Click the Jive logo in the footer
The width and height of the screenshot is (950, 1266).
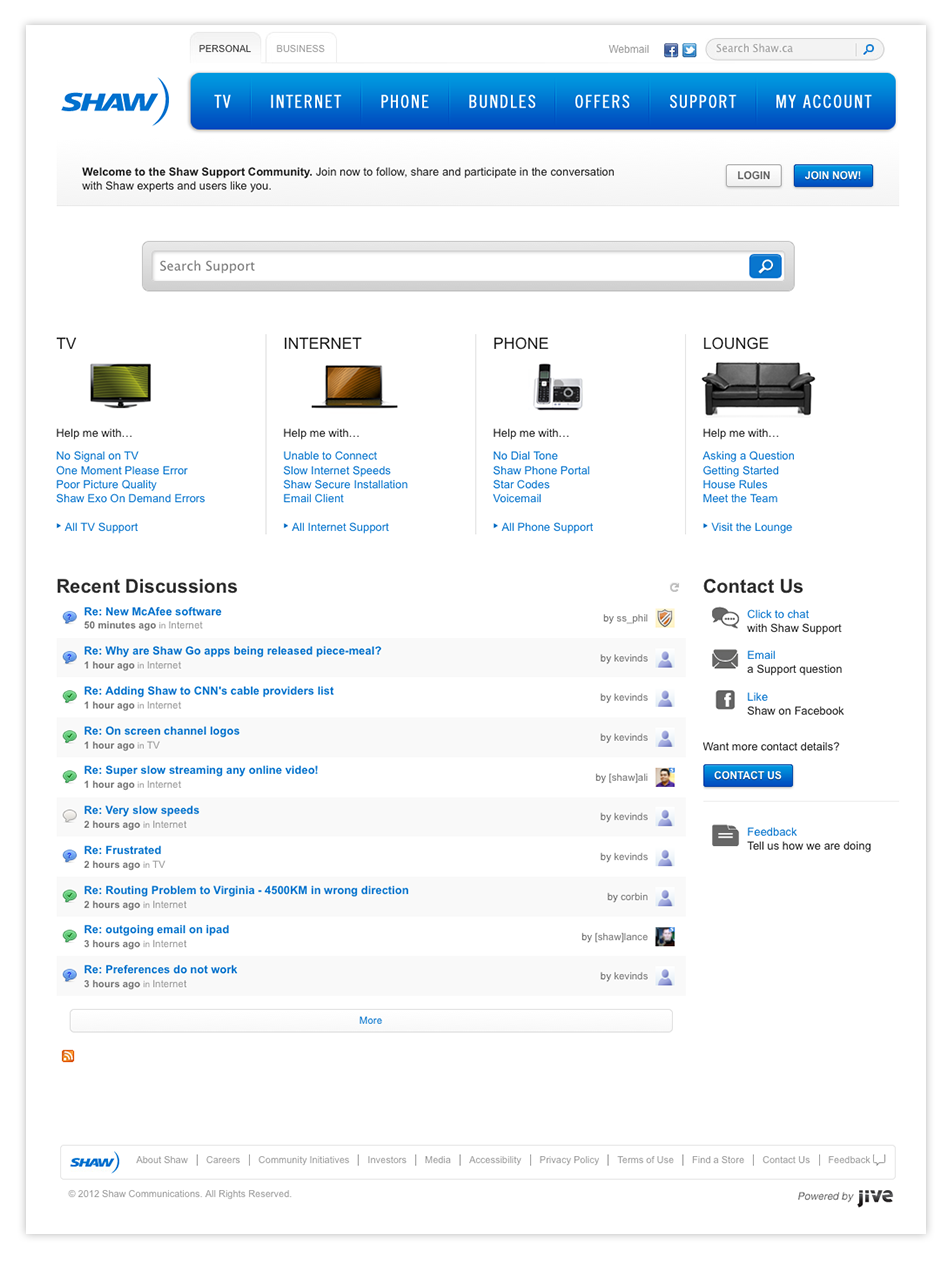(x=875, y=1196)
